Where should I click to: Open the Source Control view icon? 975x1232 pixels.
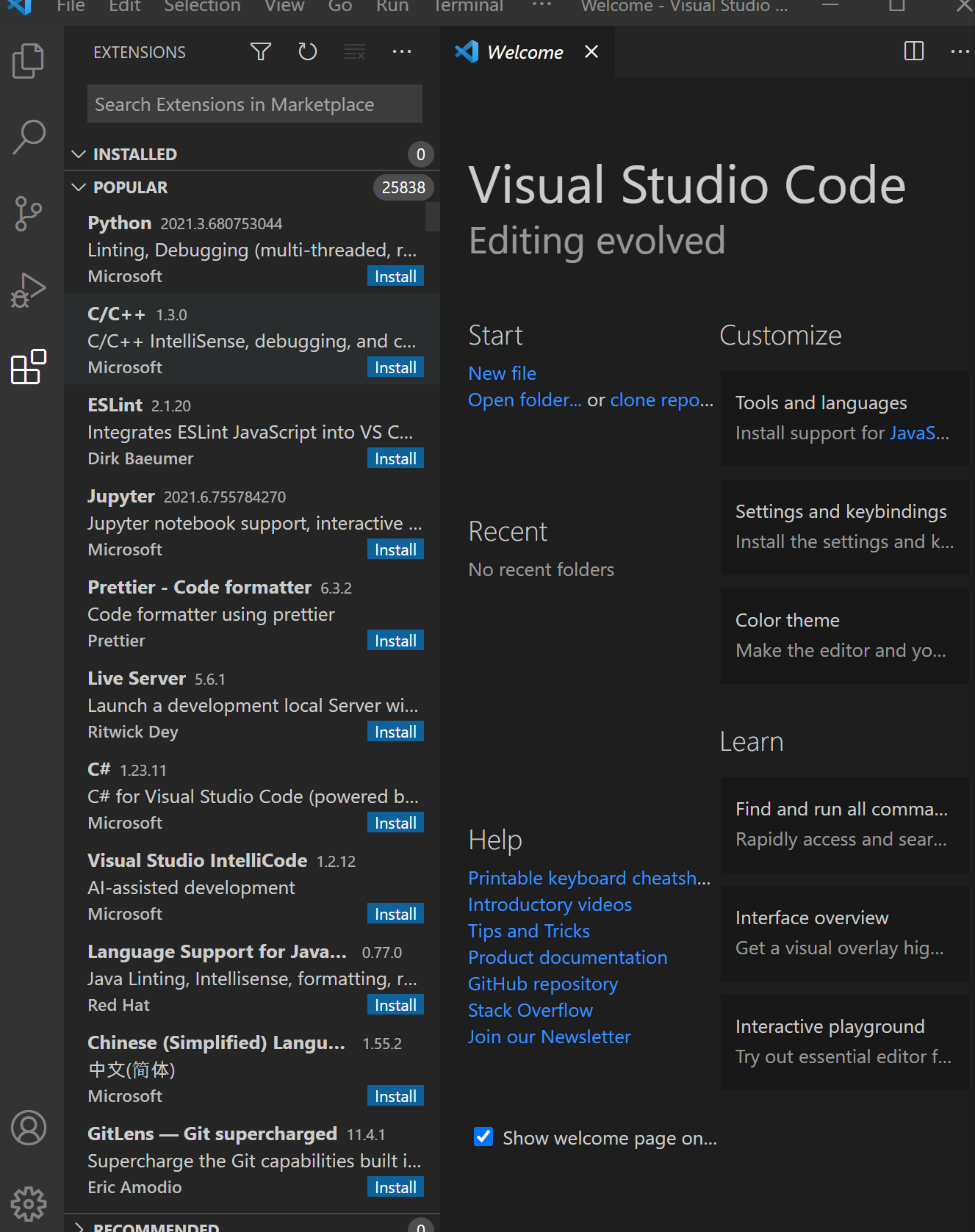(29, 214)
